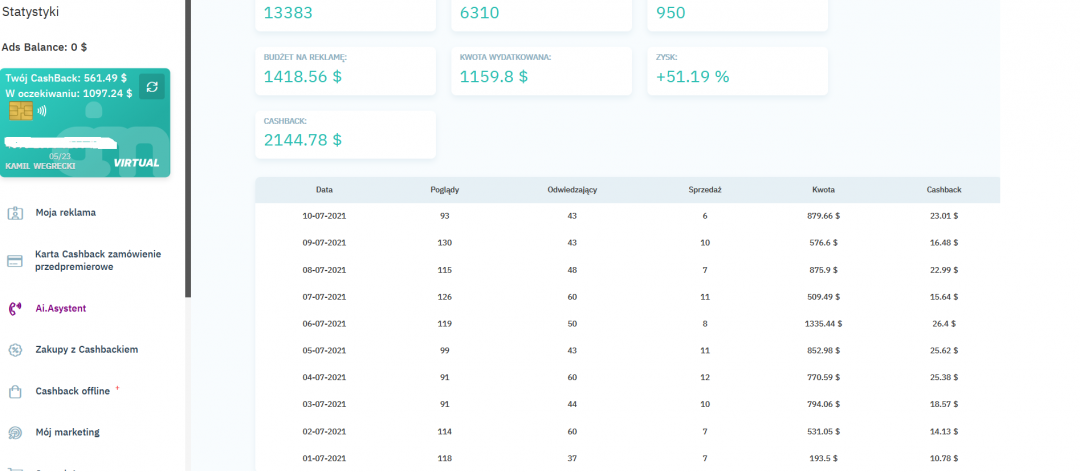The width and height of the screenshot is (1080, 472).
Task: Click the Moja reklama sidebar icon
Action: pos(15,213)
